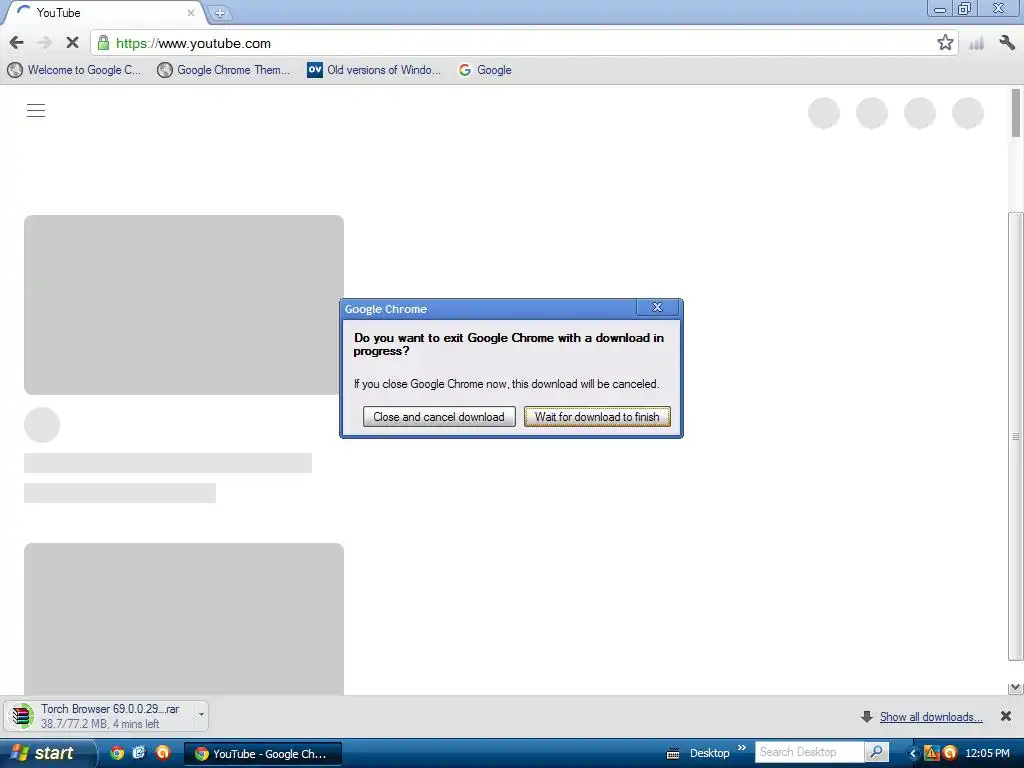Click the second placeholder video thumbnail
Viewport: 1024px width, 768px height.
tap(184, 618)
